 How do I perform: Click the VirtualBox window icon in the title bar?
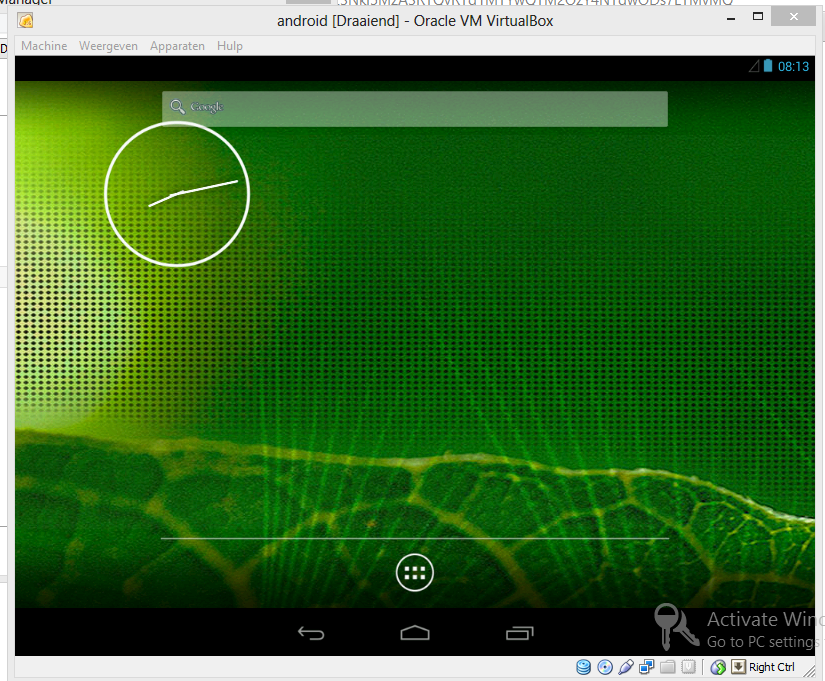pos(25,21)
